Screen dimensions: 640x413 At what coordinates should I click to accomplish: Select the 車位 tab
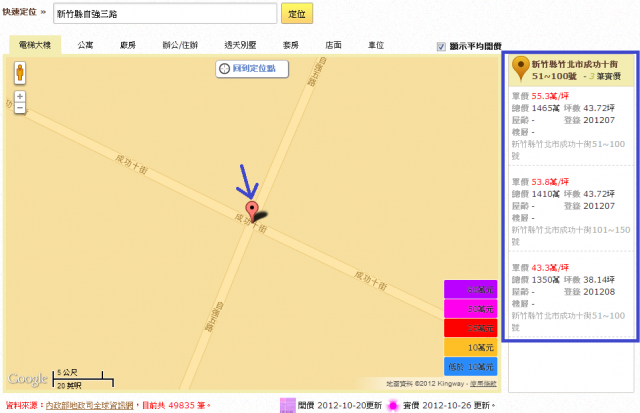click(376, 45)
